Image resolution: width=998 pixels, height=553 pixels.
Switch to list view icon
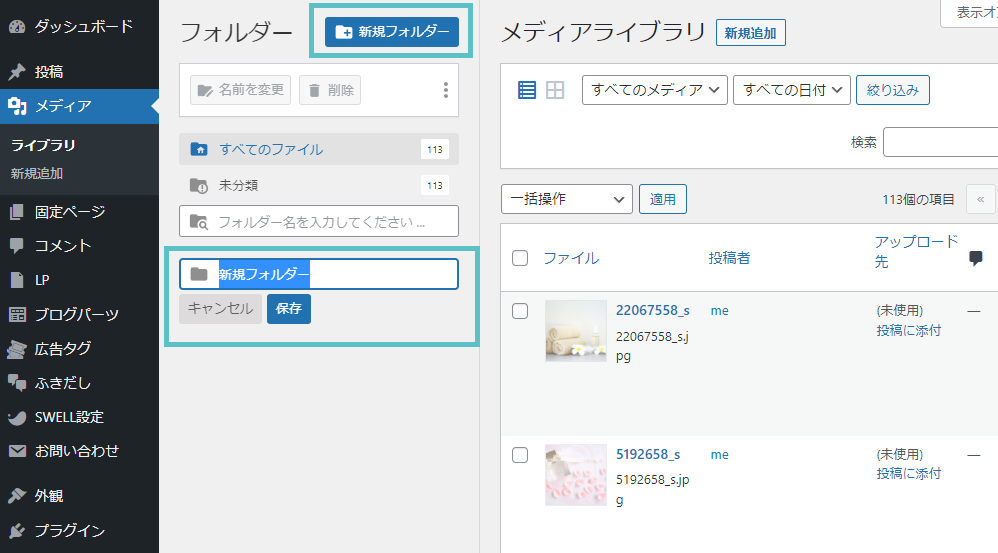(527, 90)
